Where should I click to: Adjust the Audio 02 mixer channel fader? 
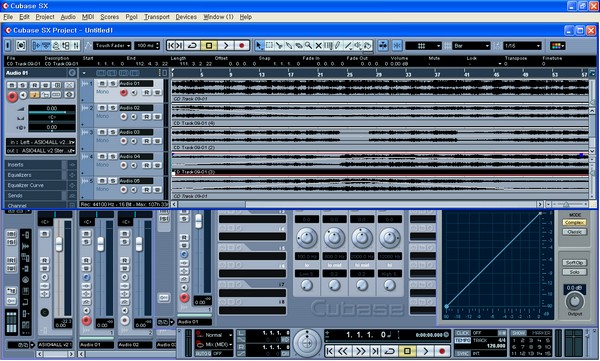[139, 243]
